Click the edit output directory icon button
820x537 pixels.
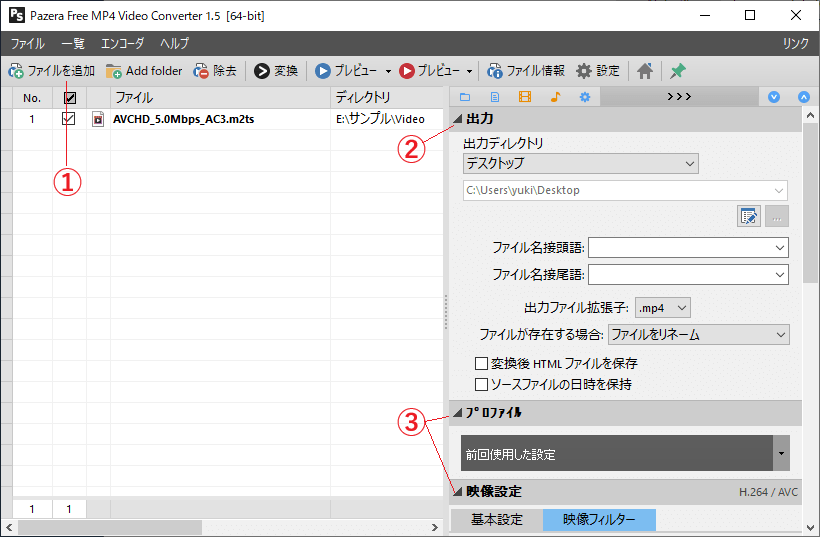[748, 216]
